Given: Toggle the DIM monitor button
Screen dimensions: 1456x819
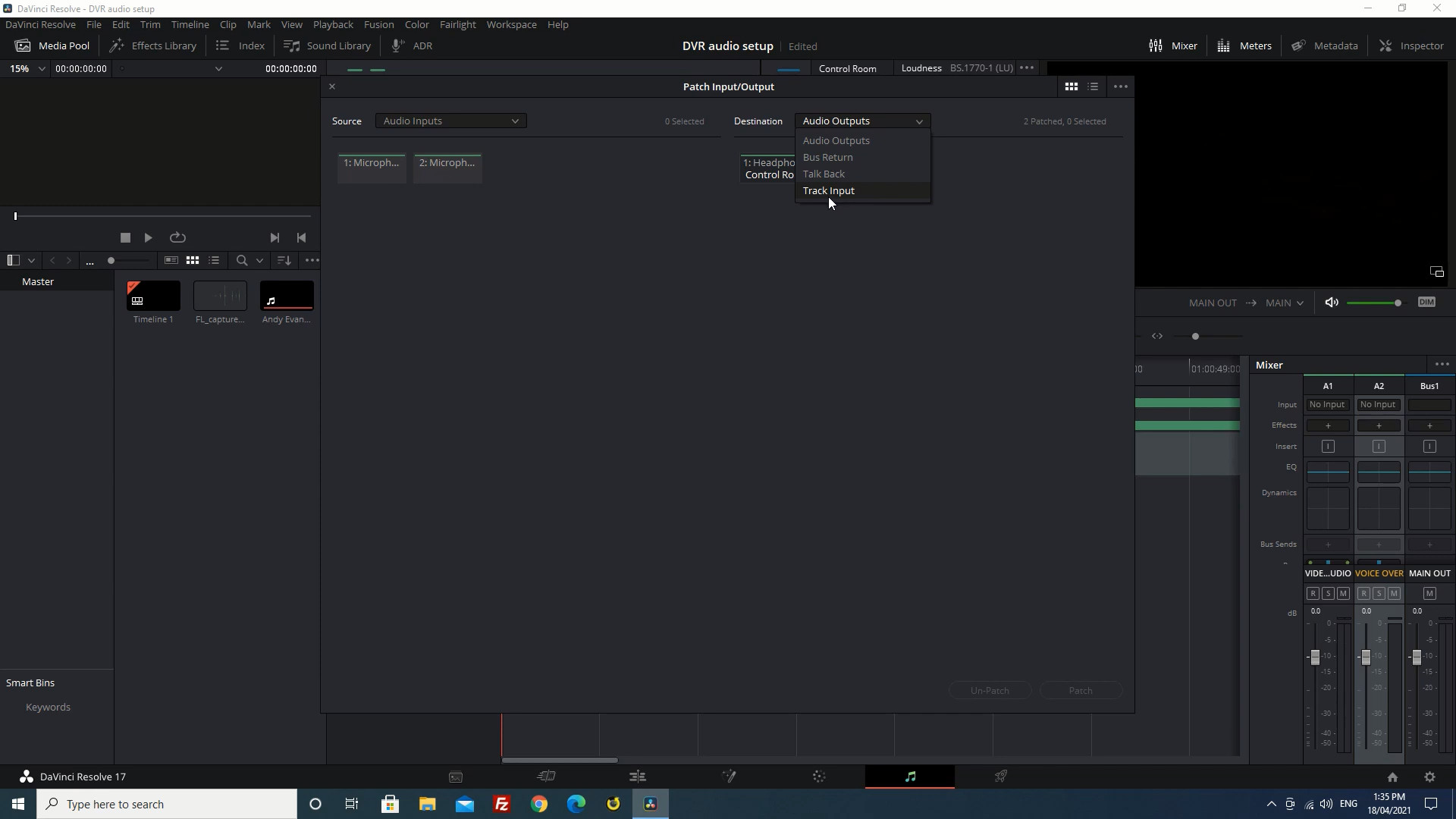Looking at the screenshot, I should click(1426, 302).
